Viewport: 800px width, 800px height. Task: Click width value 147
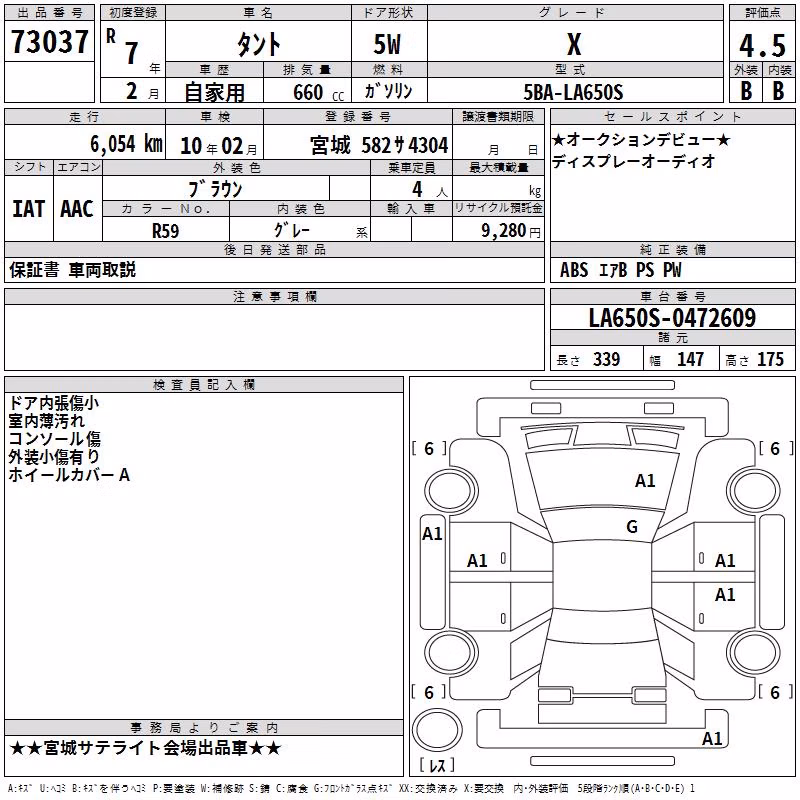tap(690, 359)
